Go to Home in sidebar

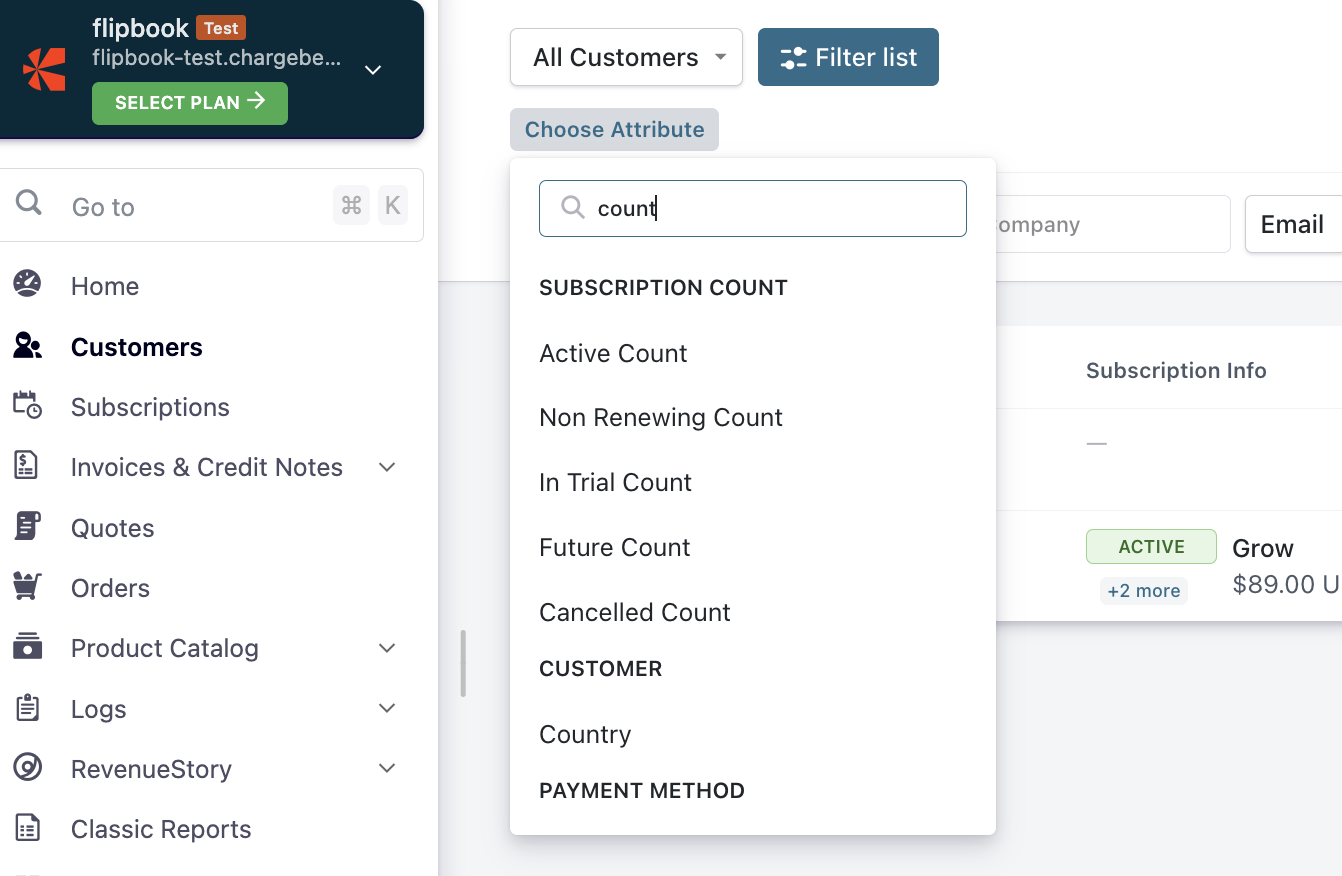(x=105, y=286)
